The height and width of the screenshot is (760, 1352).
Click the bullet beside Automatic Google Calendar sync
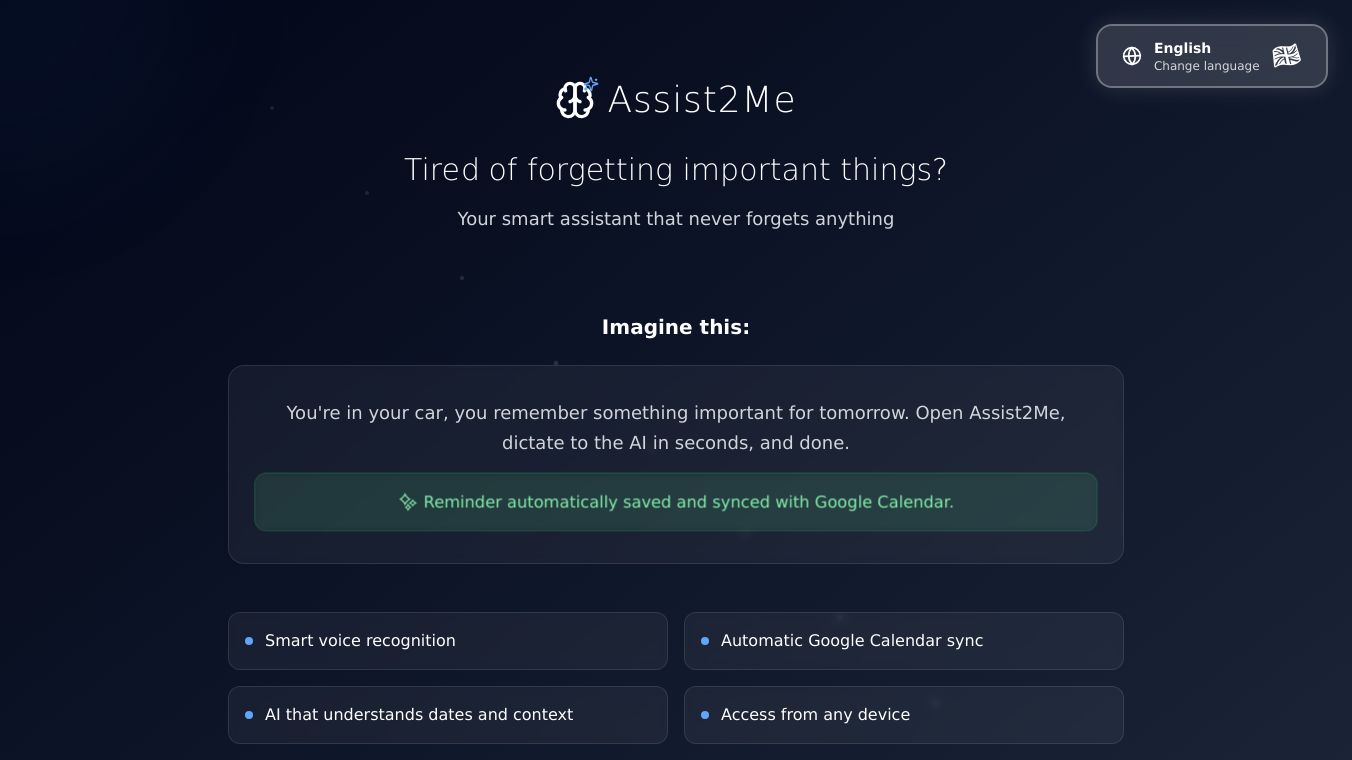(705, 641)
